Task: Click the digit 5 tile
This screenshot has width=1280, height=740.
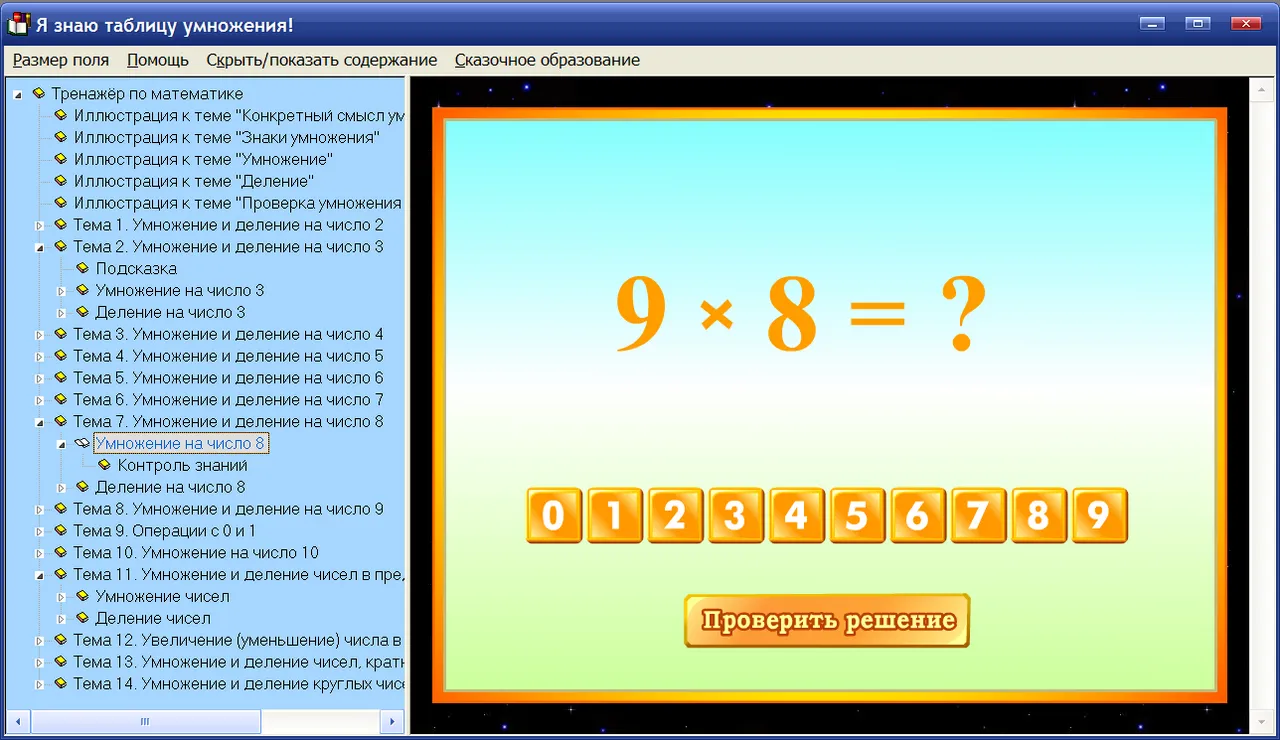Action: point(857,515)
